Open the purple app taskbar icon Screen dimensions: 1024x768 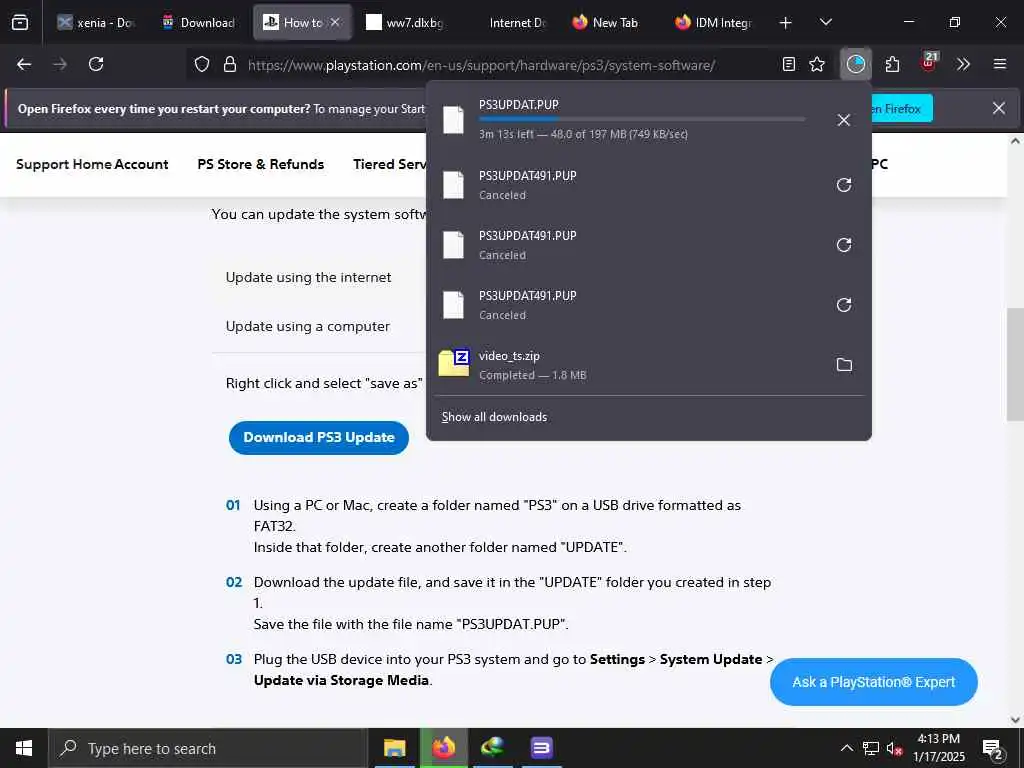[x=541, y=748]
